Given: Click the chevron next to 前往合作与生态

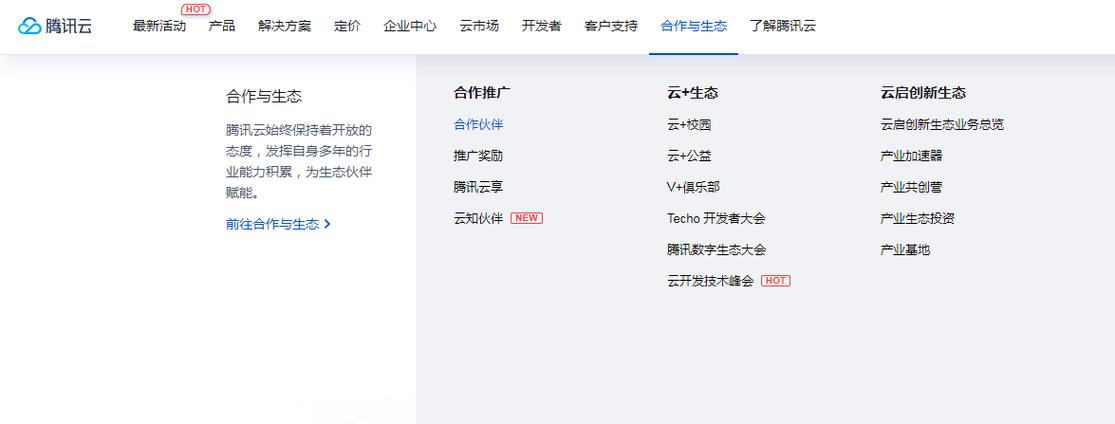Looking at the screenshot, I should [x=327, y=224].
